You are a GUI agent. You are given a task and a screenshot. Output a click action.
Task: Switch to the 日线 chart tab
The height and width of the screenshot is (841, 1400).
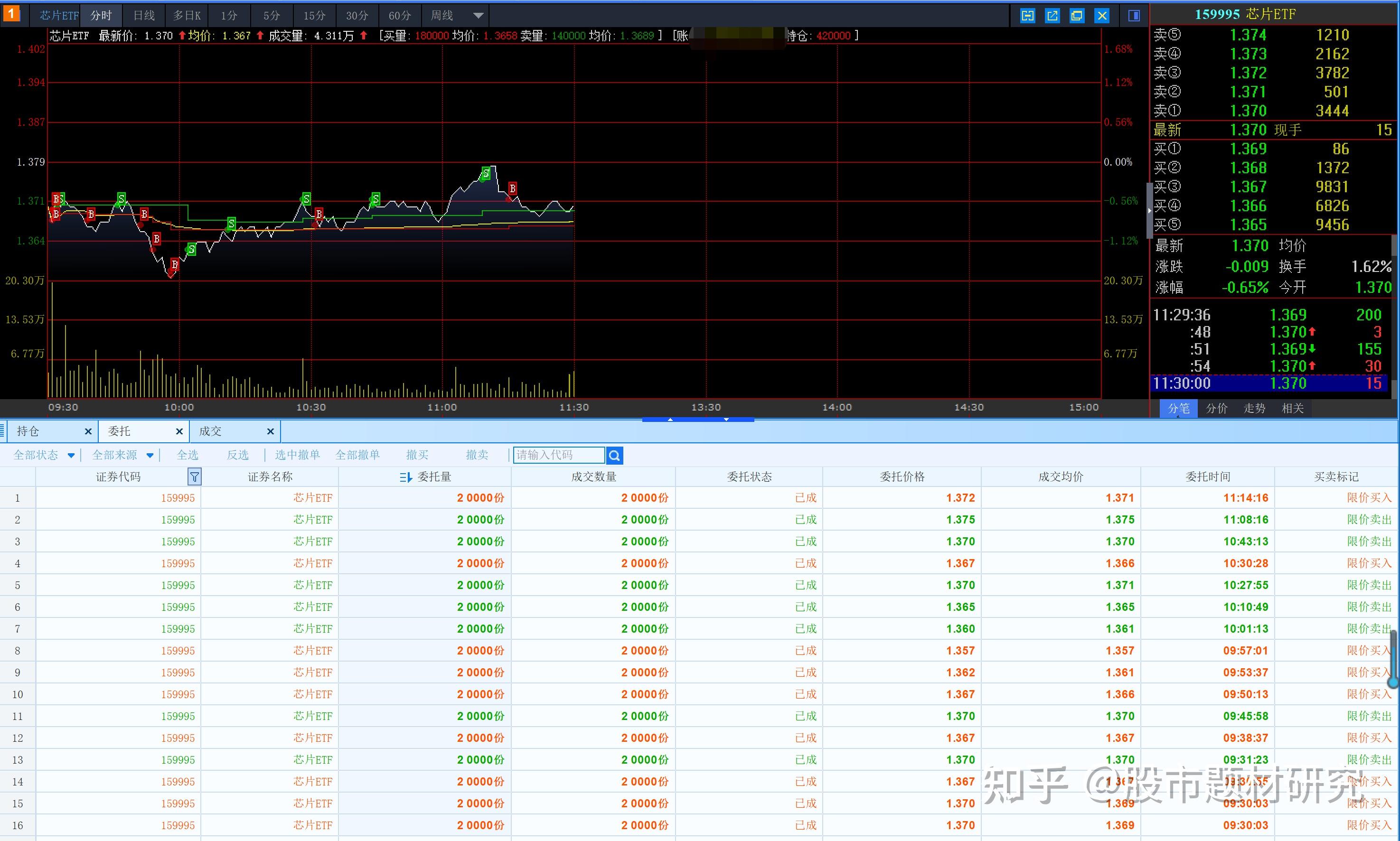[x=144, y=15]
